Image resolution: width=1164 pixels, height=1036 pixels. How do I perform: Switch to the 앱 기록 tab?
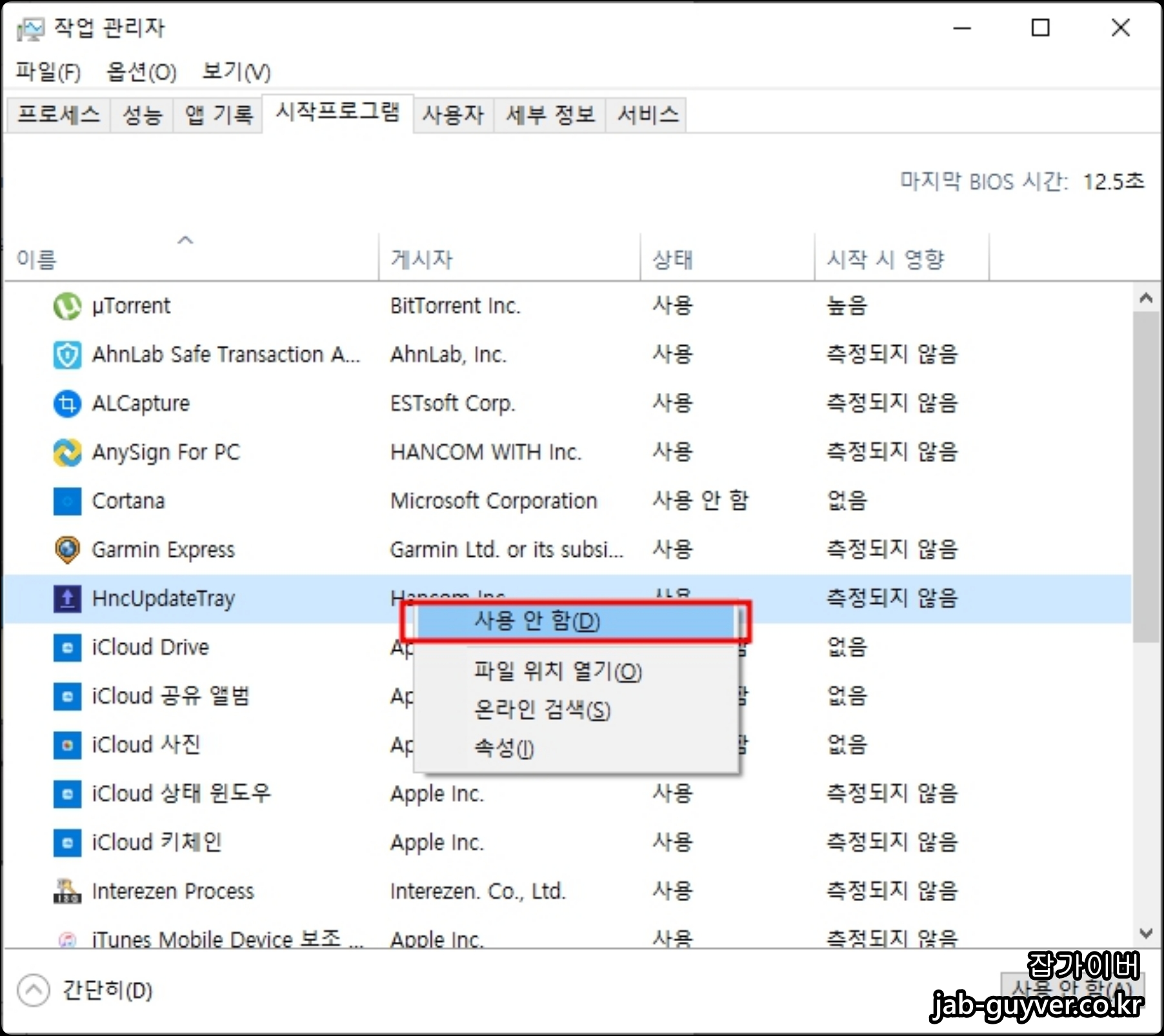pyautogui.click(x=218, y=115)
